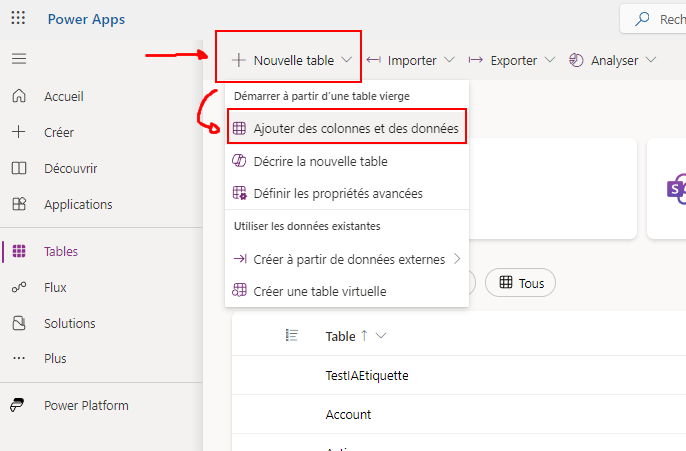The width and height of the screenshot is (686, 451).
Task: Click the Applications icon in sidebar
Action: (x=19, y=204)
